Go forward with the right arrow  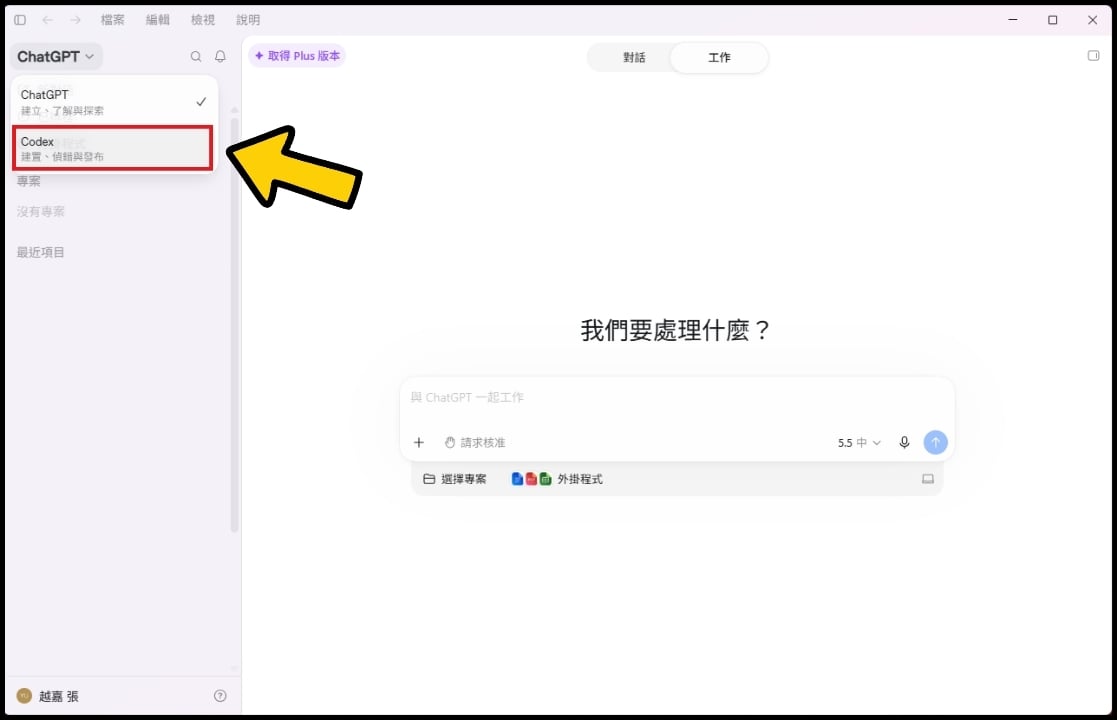(x=76, y=20)
